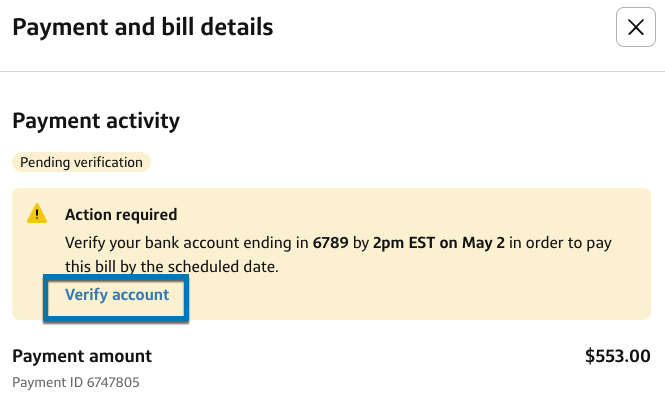Click the Payment and bill details title
665x401 pixels.
click(x=142, y=28)
